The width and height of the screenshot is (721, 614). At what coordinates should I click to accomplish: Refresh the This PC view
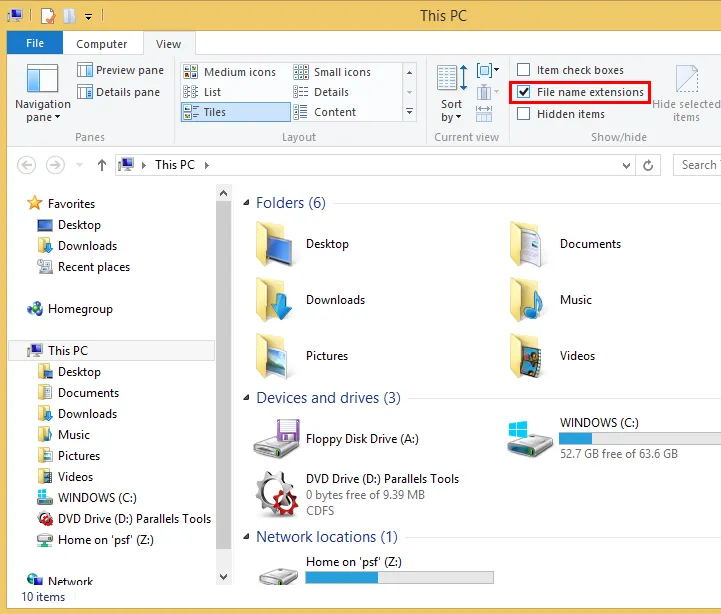(648, 165)
